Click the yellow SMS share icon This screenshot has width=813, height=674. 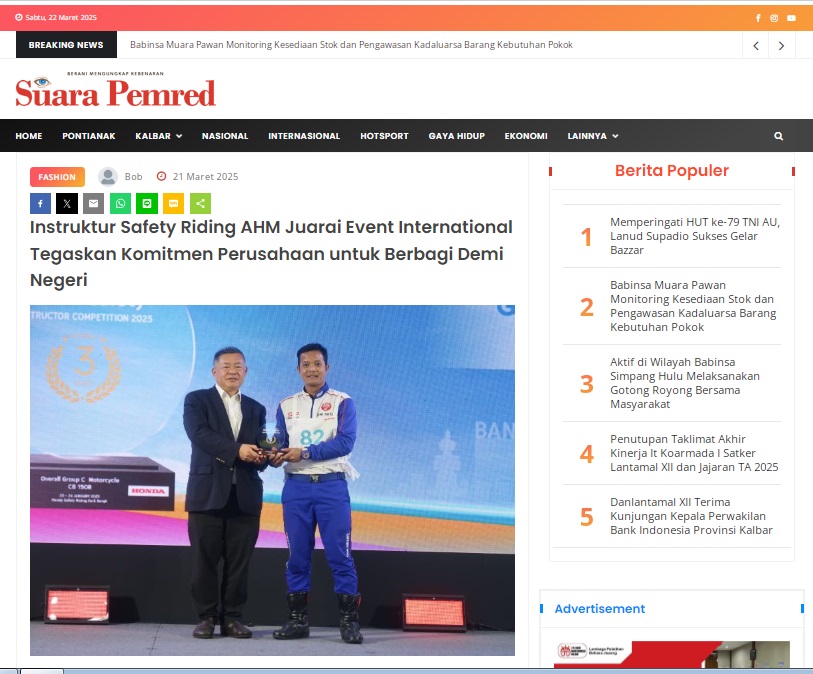point(174,203)
